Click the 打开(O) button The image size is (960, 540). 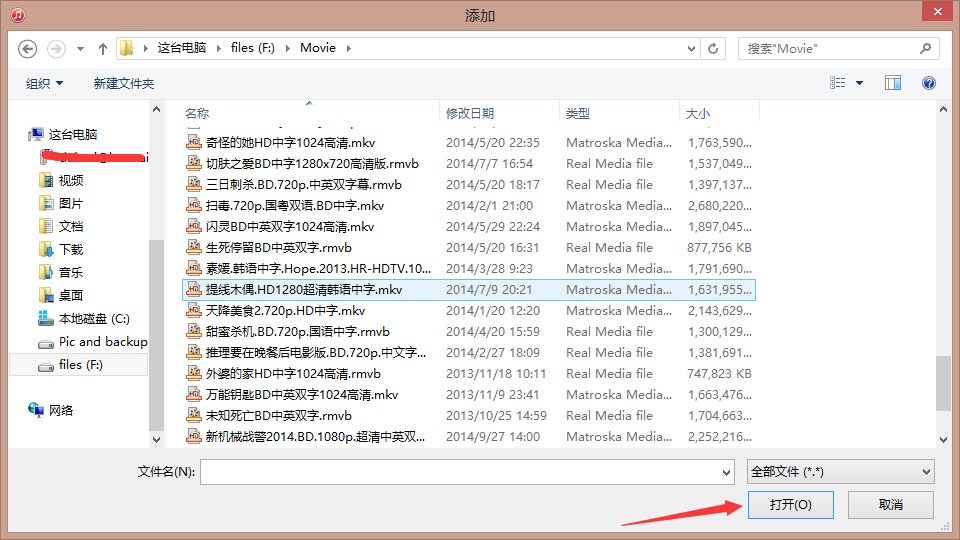click(x=790, y=505)
